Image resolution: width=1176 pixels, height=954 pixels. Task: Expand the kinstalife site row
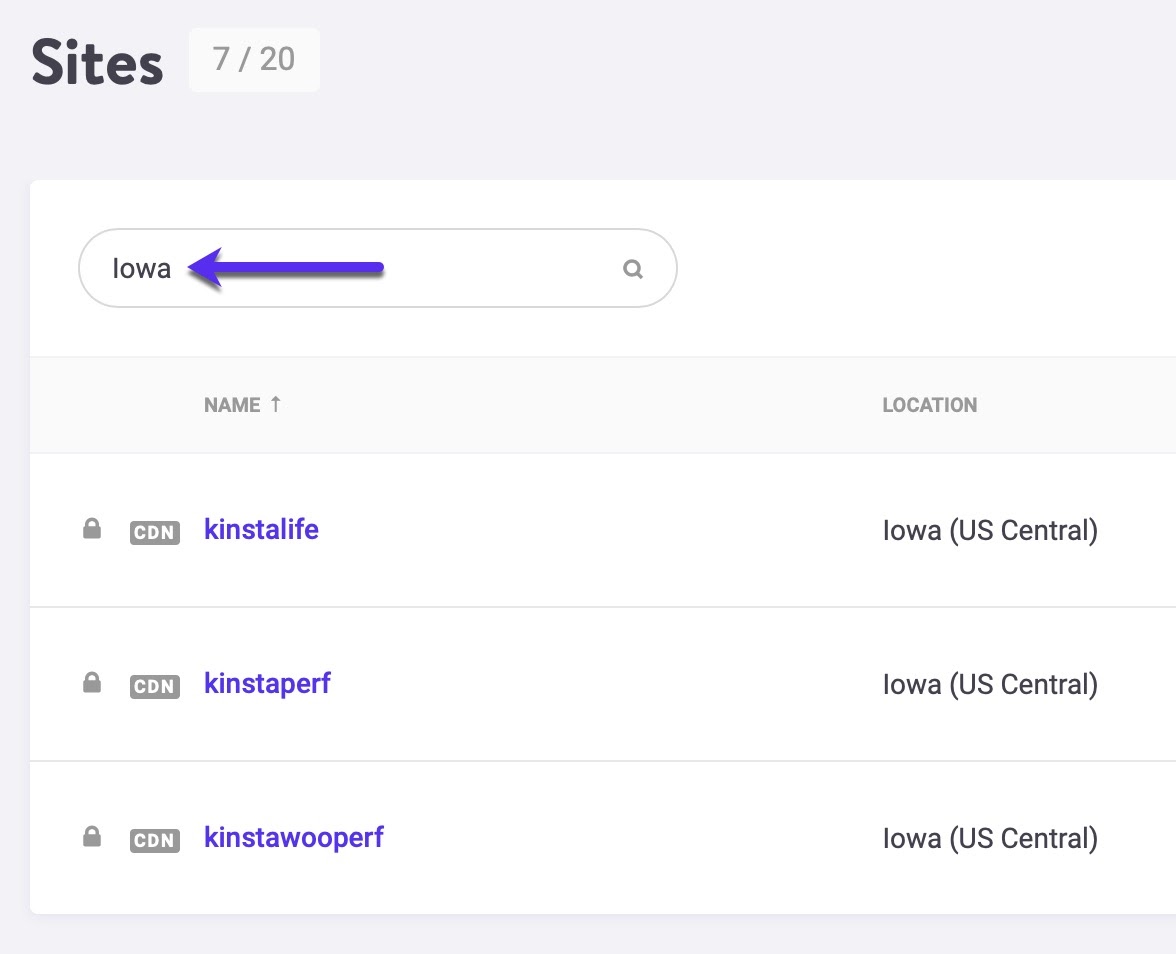pos(600,529)
